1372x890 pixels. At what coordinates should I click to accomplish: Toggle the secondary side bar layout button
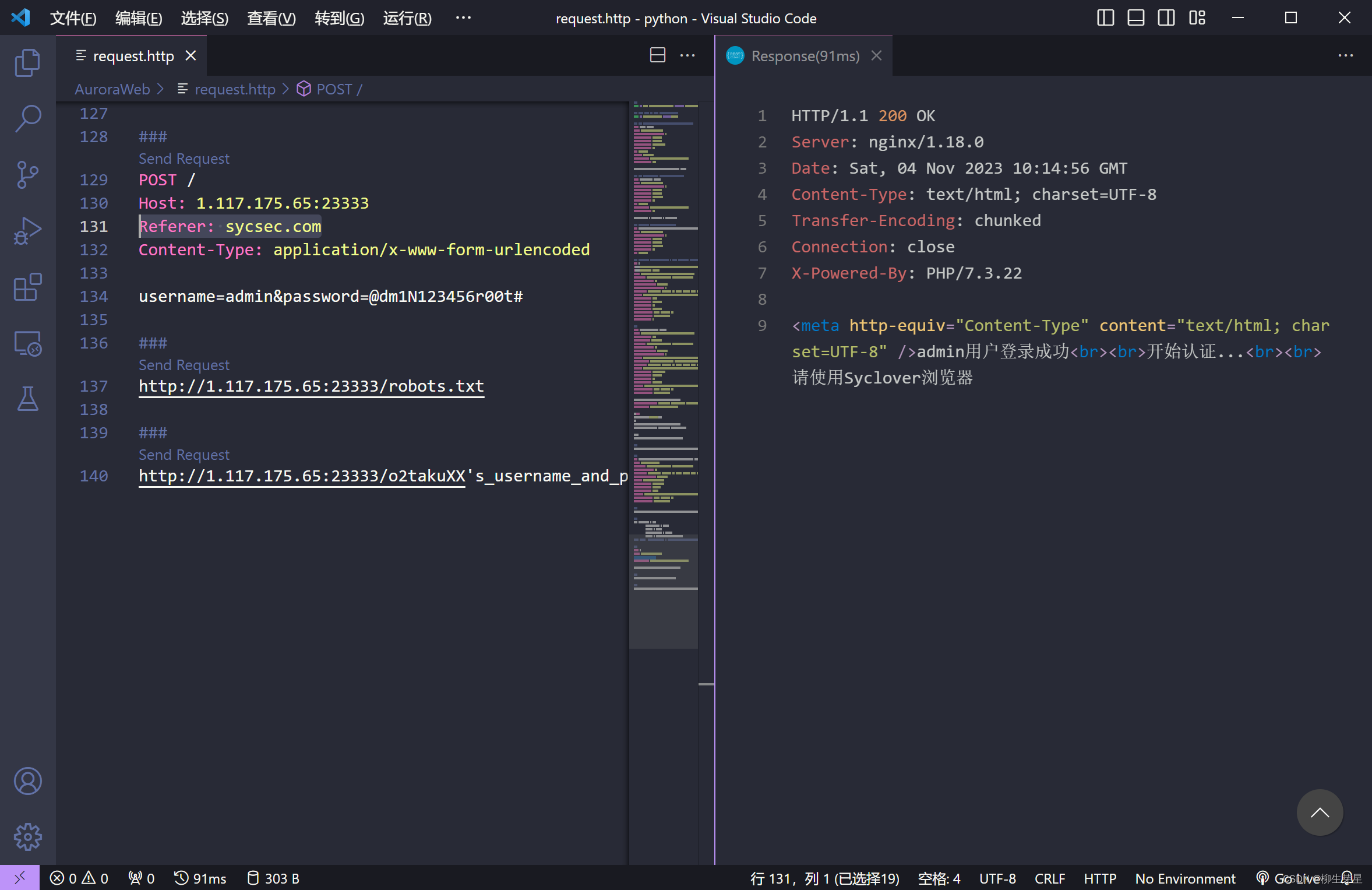point(1166,18)
